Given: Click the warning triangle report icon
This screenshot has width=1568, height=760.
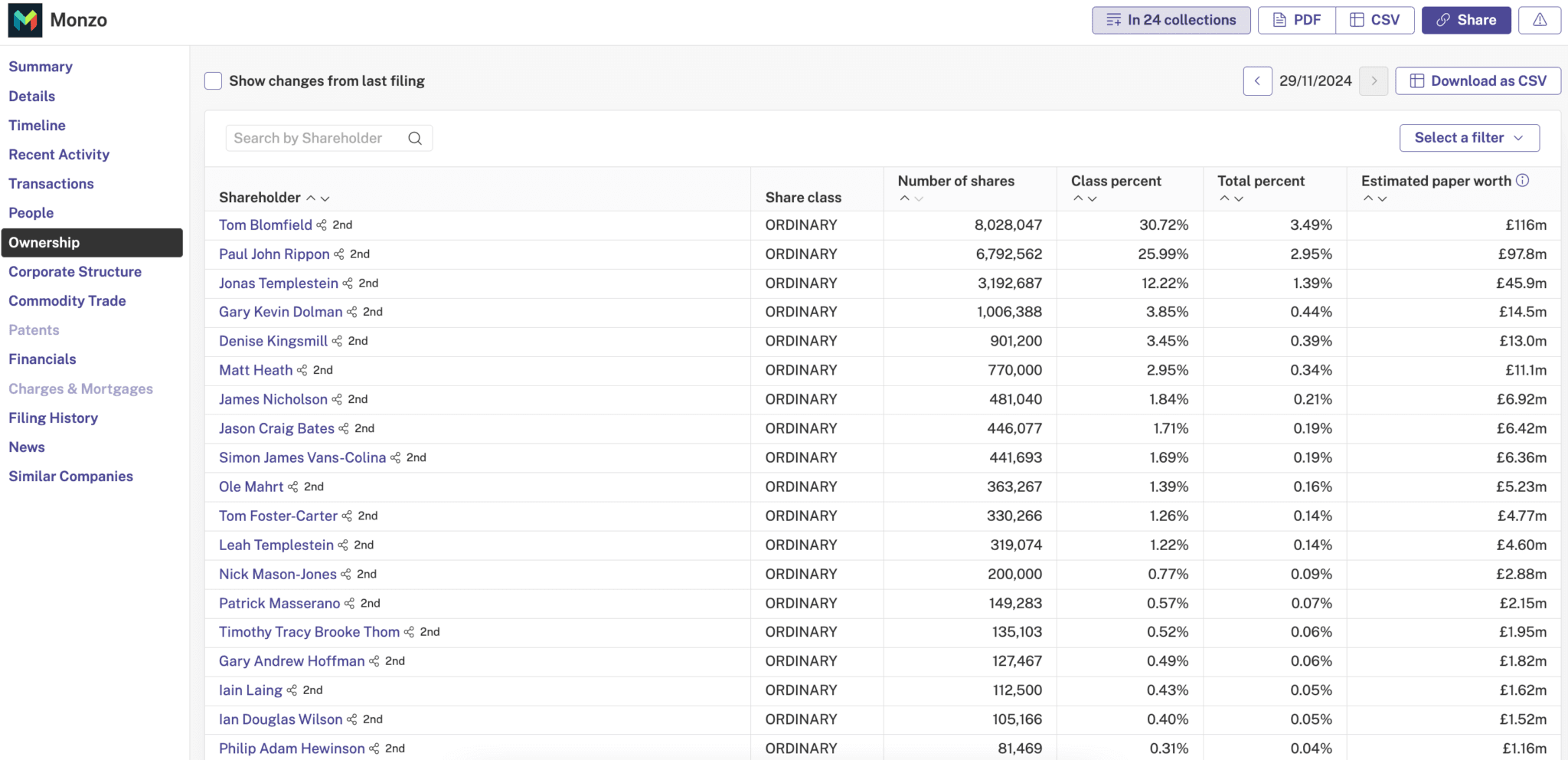Looking at the screenshot, I should point(1540,20).
